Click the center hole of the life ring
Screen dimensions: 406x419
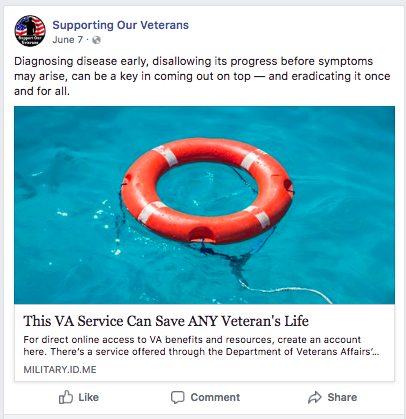(x=206, y=191)
